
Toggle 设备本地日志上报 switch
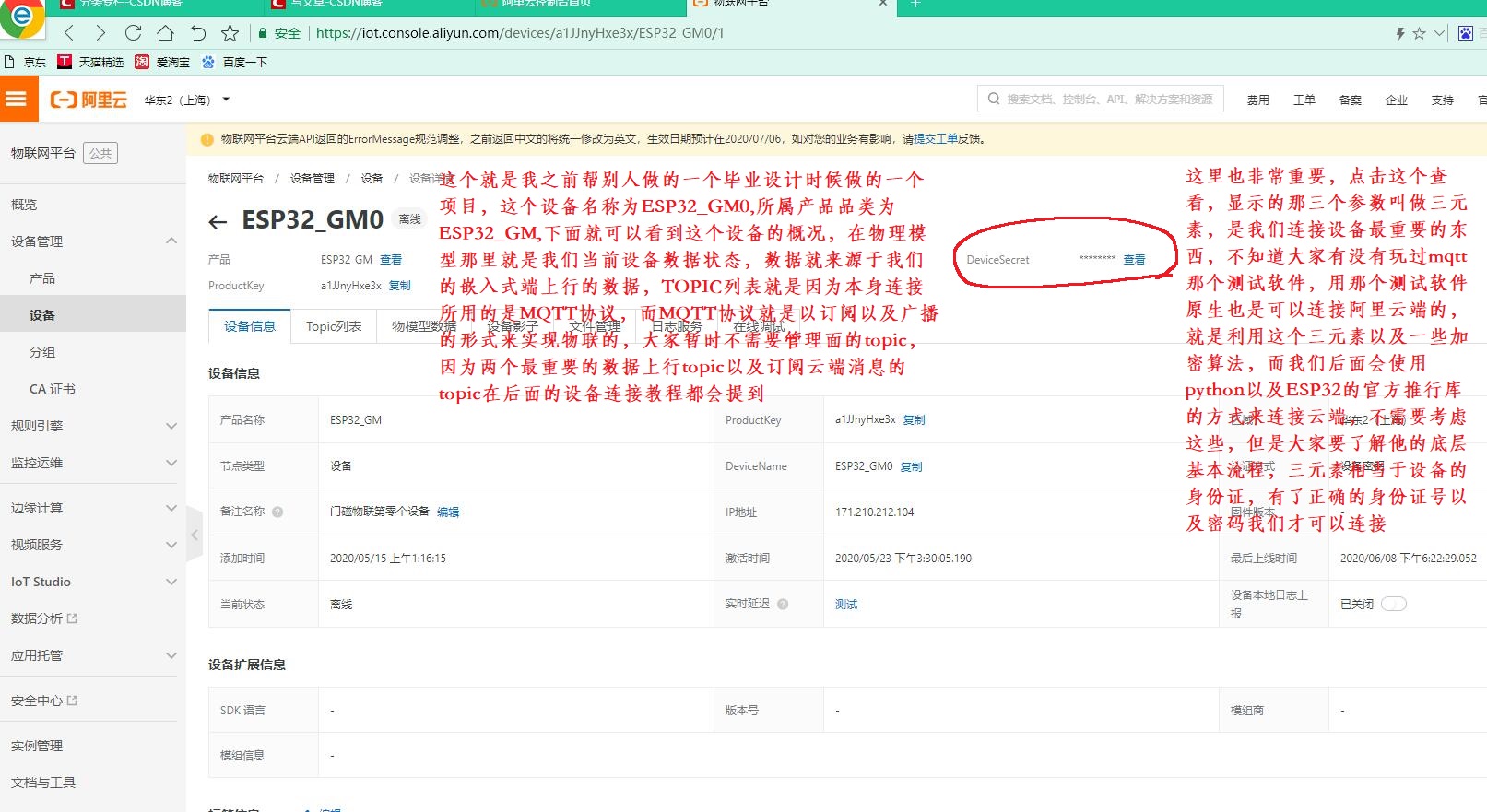1394,604
